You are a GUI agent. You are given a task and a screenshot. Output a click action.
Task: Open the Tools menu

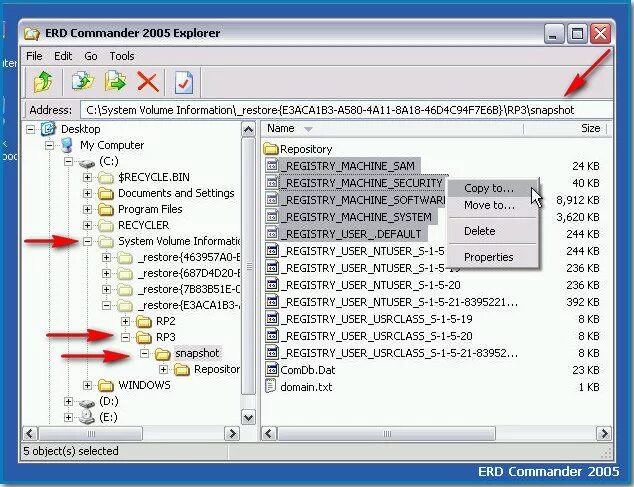point(122,56)
